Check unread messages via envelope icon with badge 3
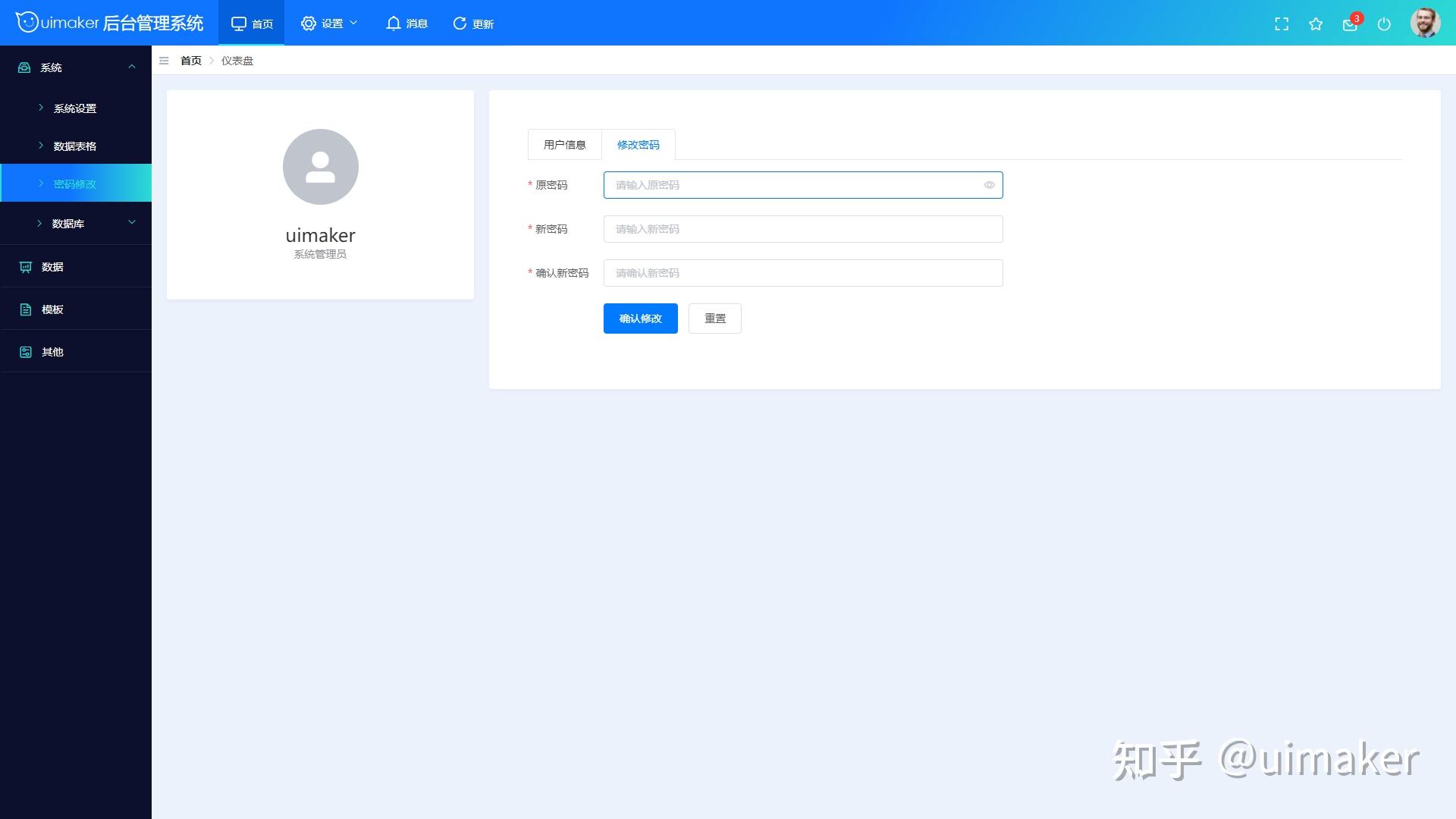 (x=1350, y=24)
